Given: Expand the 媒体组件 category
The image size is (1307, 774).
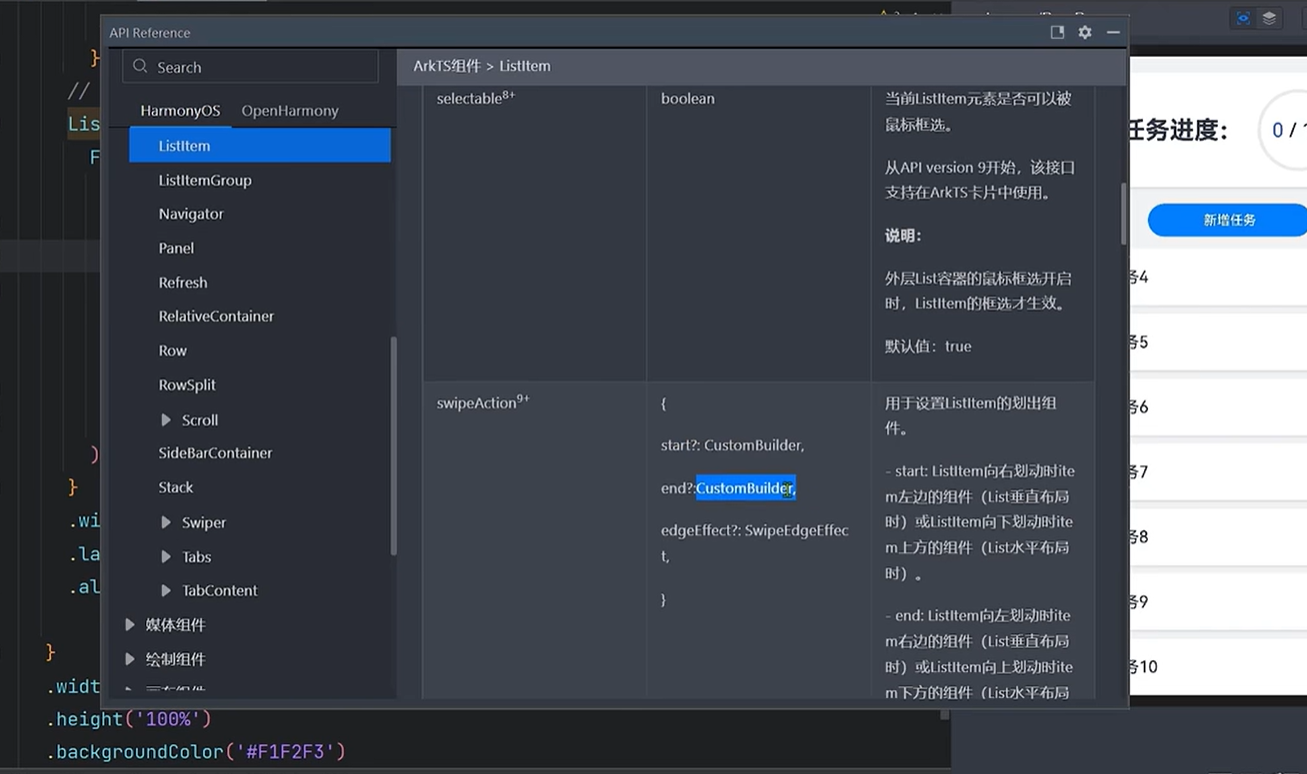Looking at the screenshot, I should point(130,625).
